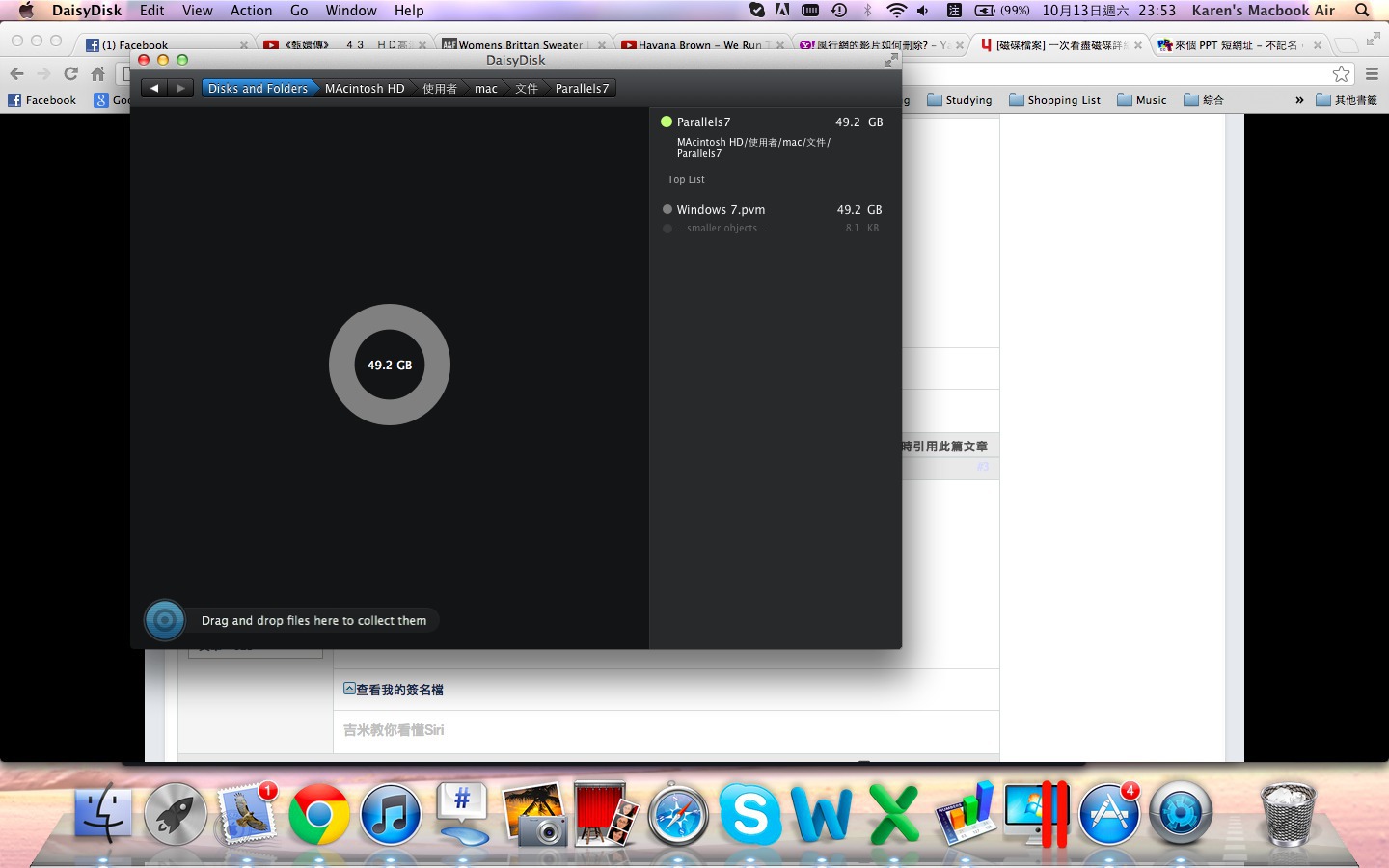Open Parallels Desktop from the Dock

click(1038, 813)
